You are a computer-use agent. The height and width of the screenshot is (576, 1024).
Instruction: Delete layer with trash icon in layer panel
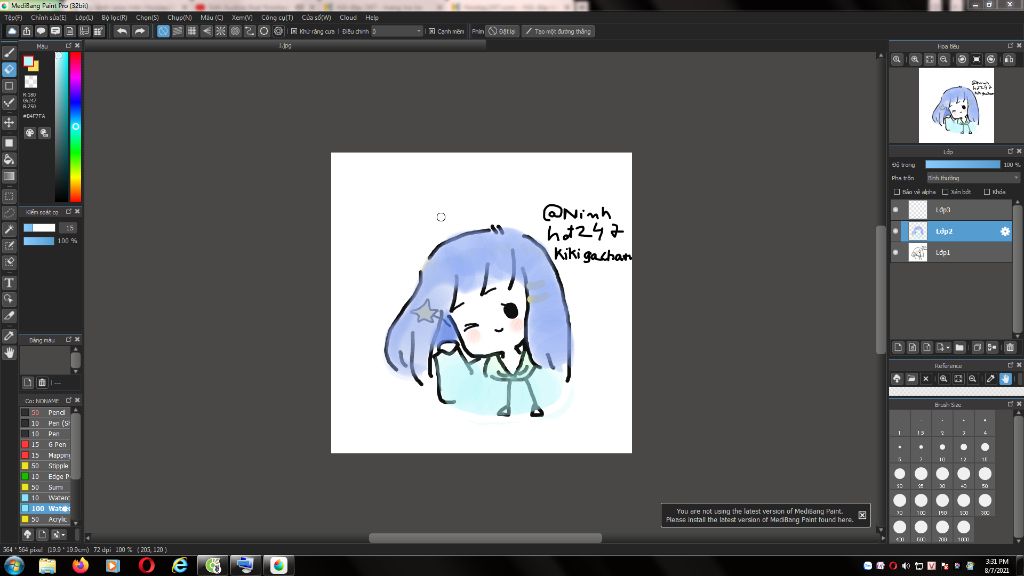(1010, 347)
